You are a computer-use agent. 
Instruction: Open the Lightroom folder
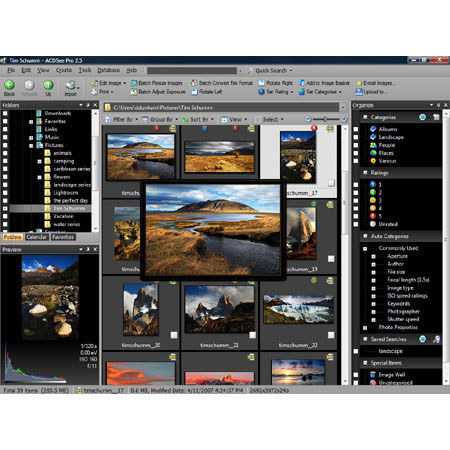click(66, 193)
